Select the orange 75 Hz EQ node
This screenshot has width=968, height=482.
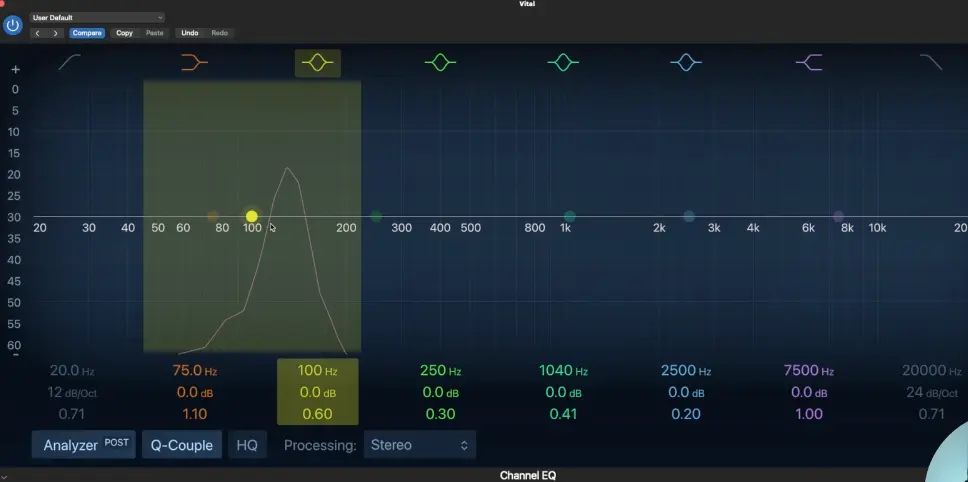212,217
